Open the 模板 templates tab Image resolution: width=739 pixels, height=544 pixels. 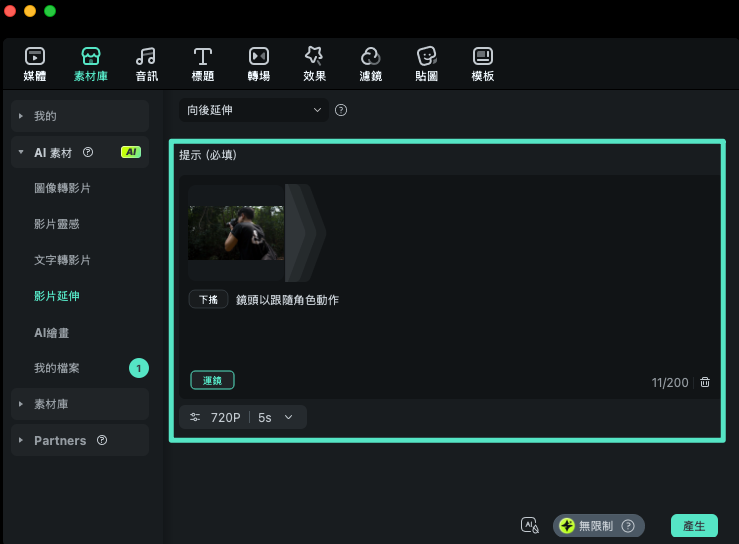pyautogui.click(x=483, y=64)
